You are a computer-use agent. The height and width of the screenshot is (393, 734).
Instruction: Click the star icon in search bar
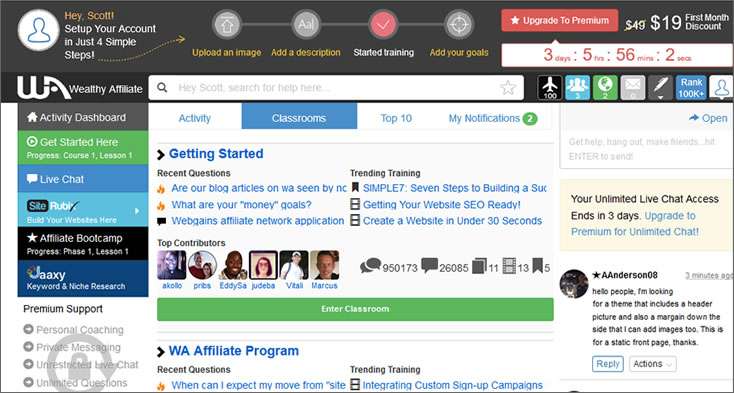coord(508,87)
